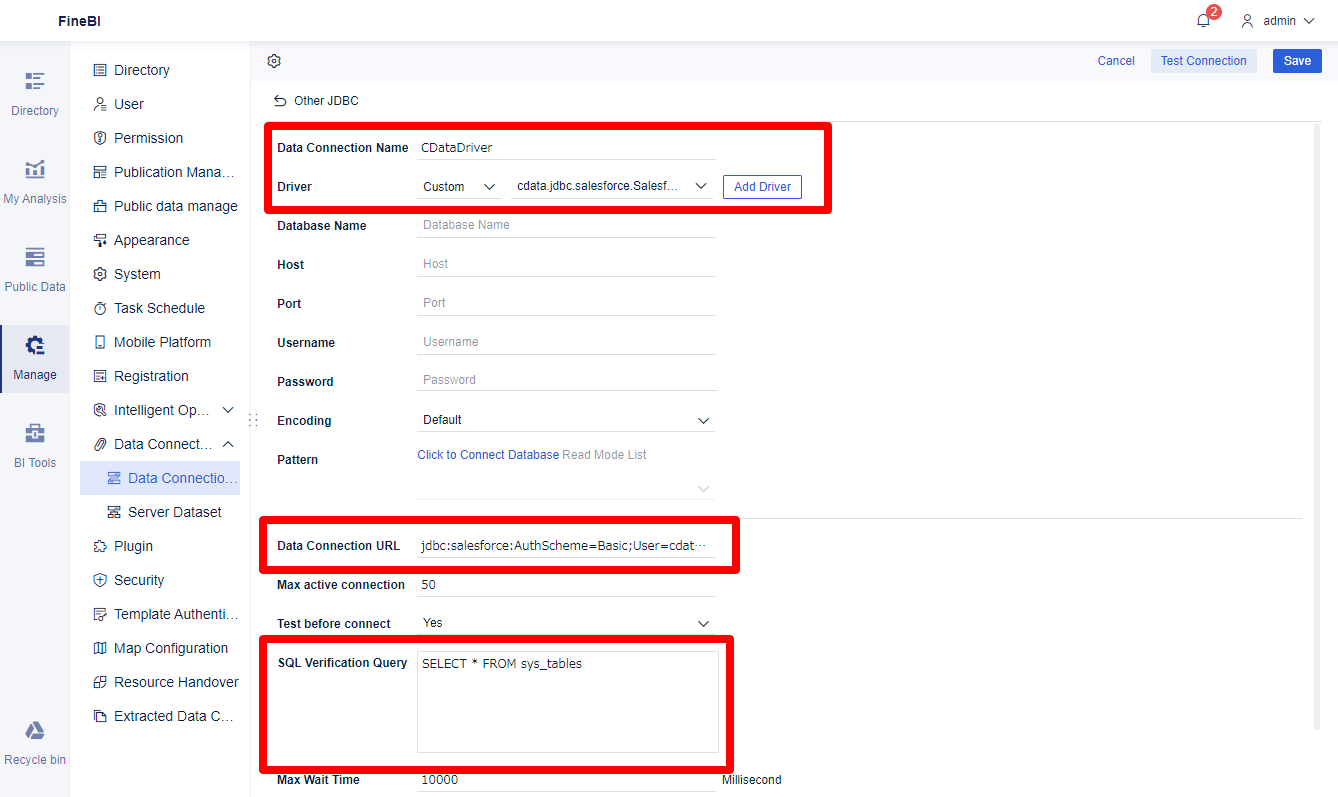Click the settings gear icon above the form
Viewport: 1338px width, 797px height.
coord(274,61)
